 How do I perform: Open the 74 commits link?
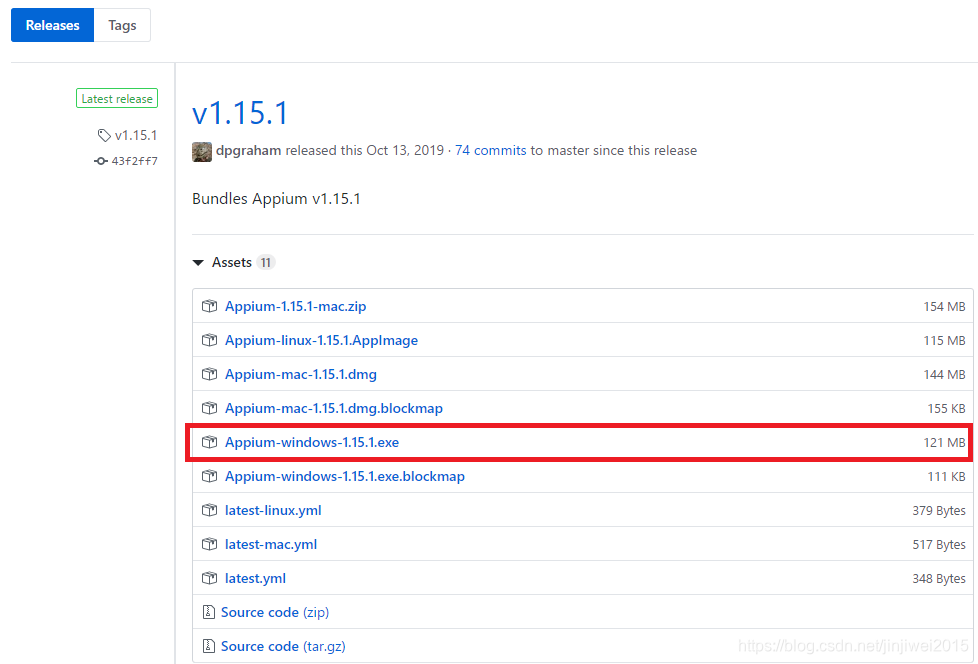click(490, 150)
